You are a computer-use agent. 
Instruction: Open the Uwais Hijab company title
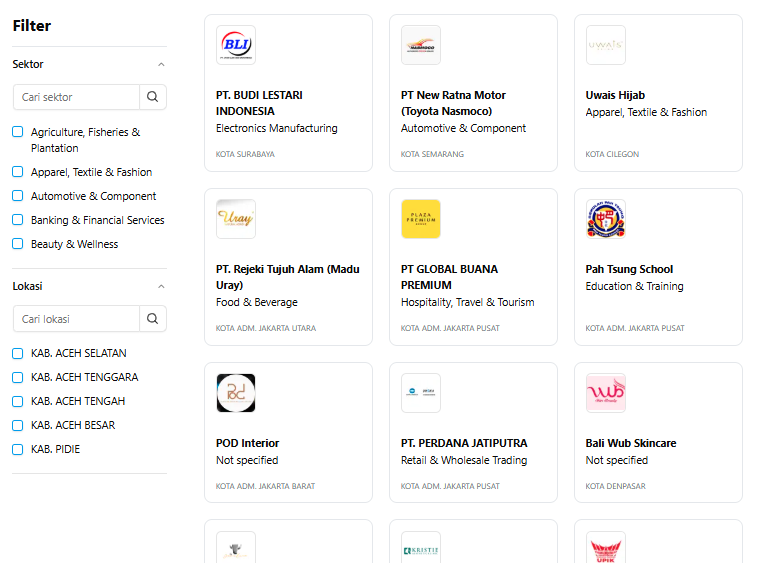615,95
